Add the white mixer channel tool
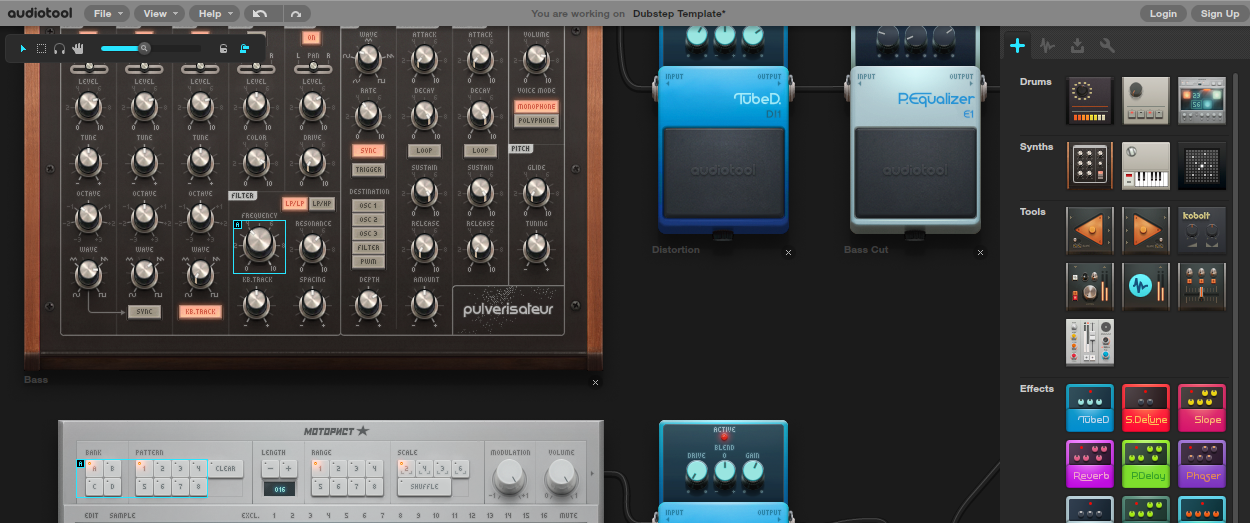The image size is (1250, 523). (1090, 343)
